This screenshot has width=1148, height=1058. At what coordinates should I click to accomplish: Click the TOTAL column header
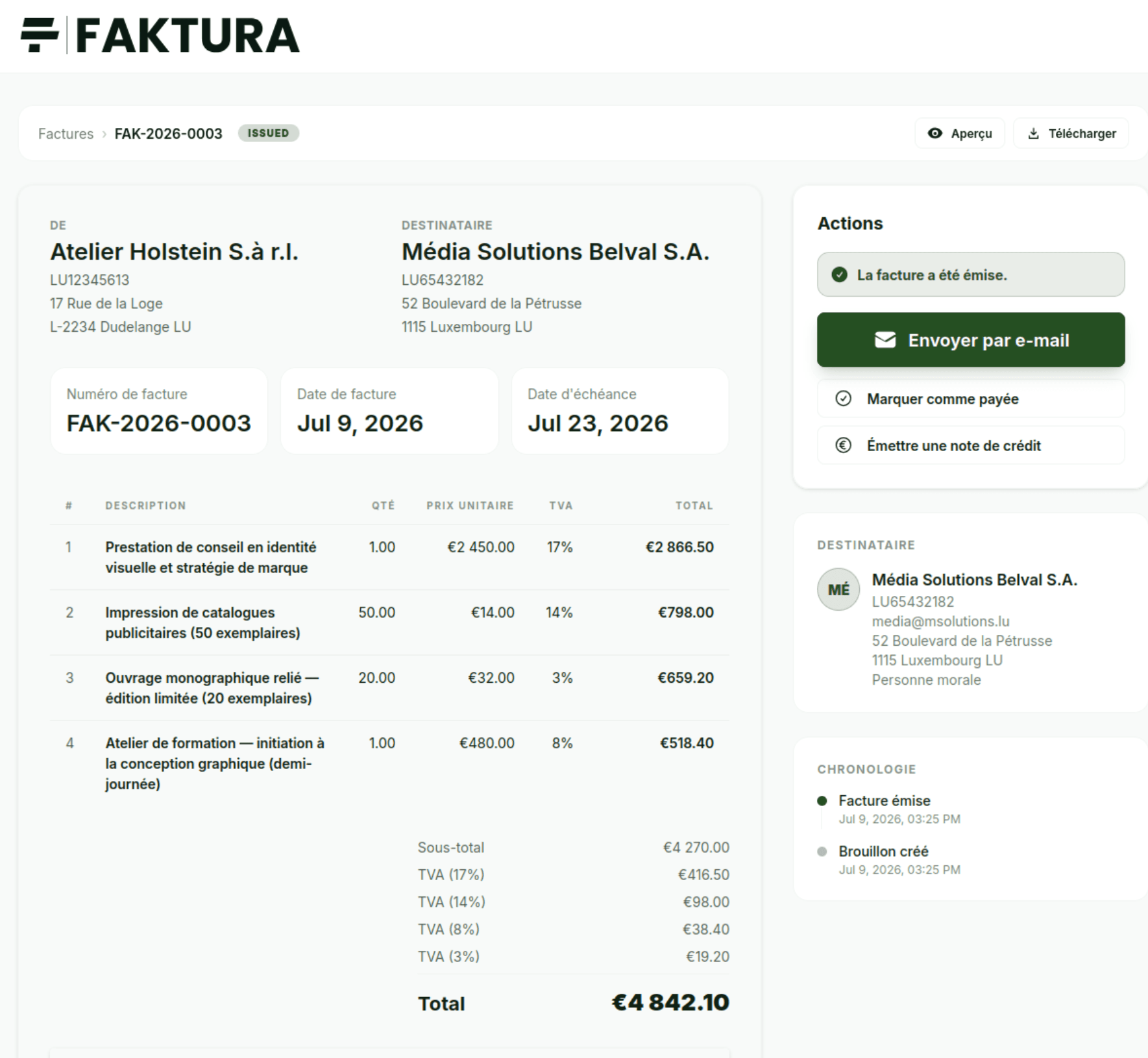[694, 506]
